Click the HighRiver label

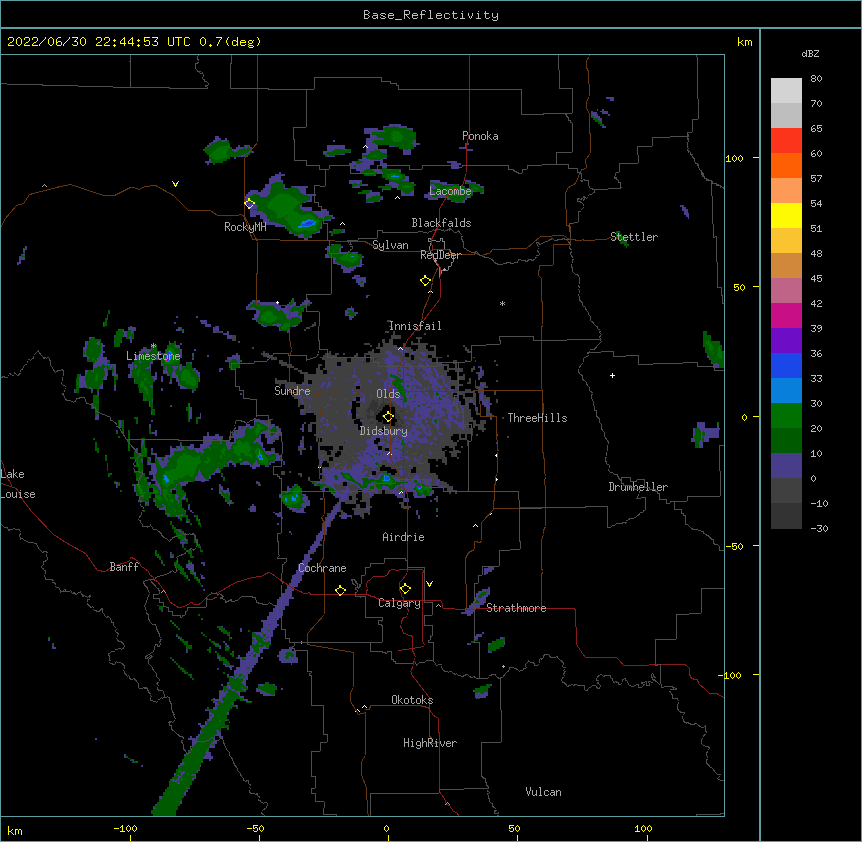click(x=430, y=743)
